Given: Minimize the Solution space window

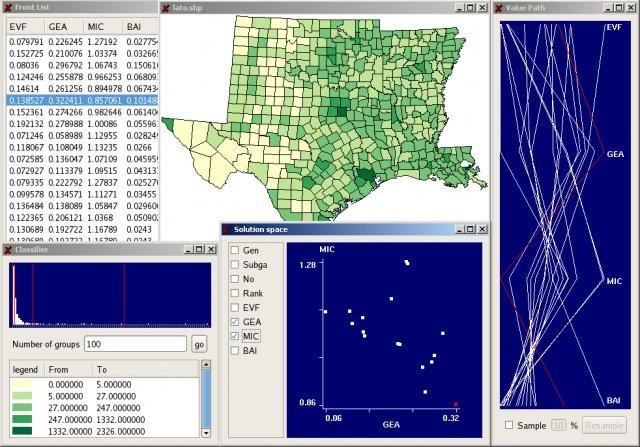Looking at the screenshot, I should [460, 229].
